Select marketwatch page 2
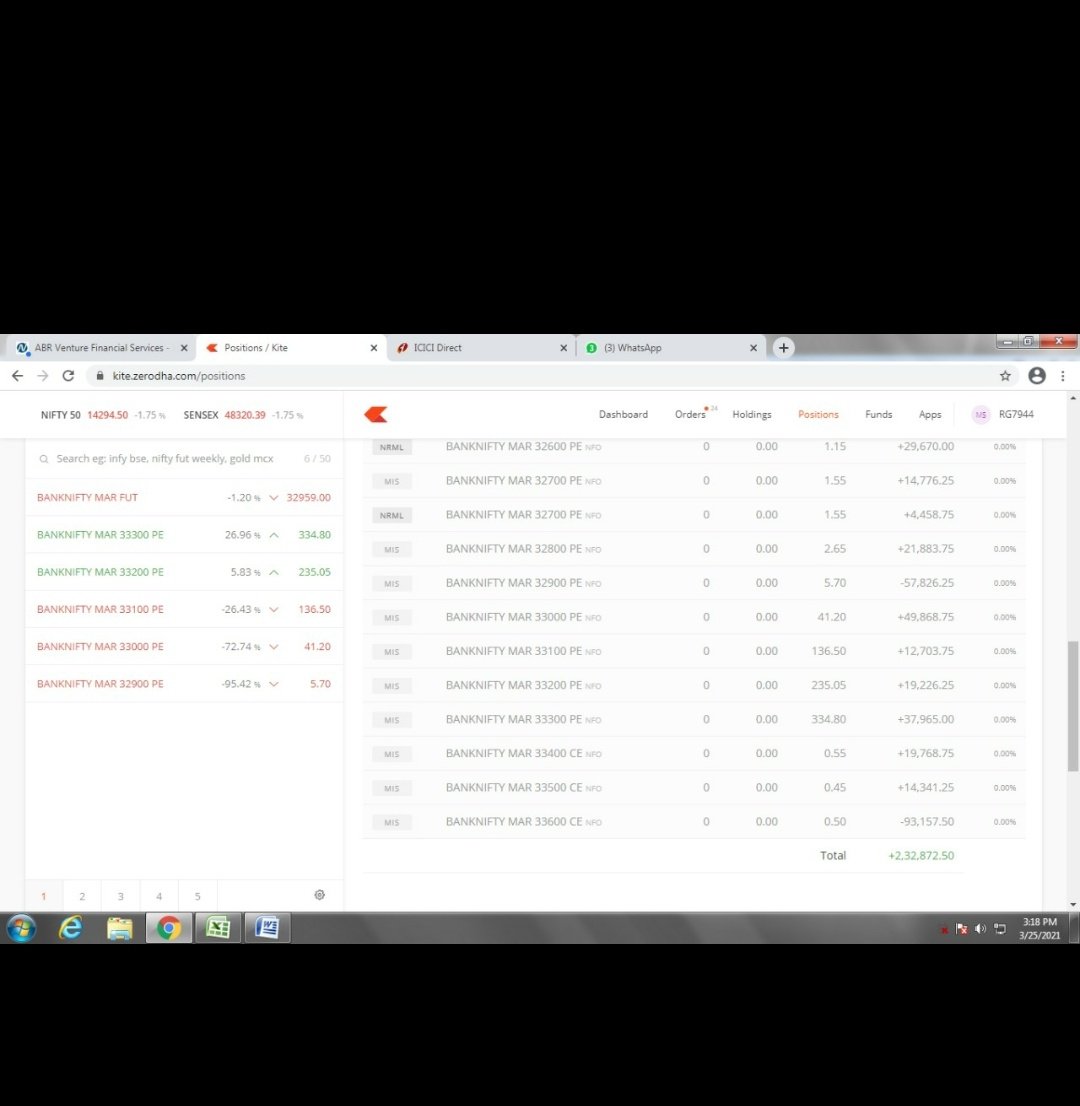The image size is (1080, 1106). tap(82, 896)
